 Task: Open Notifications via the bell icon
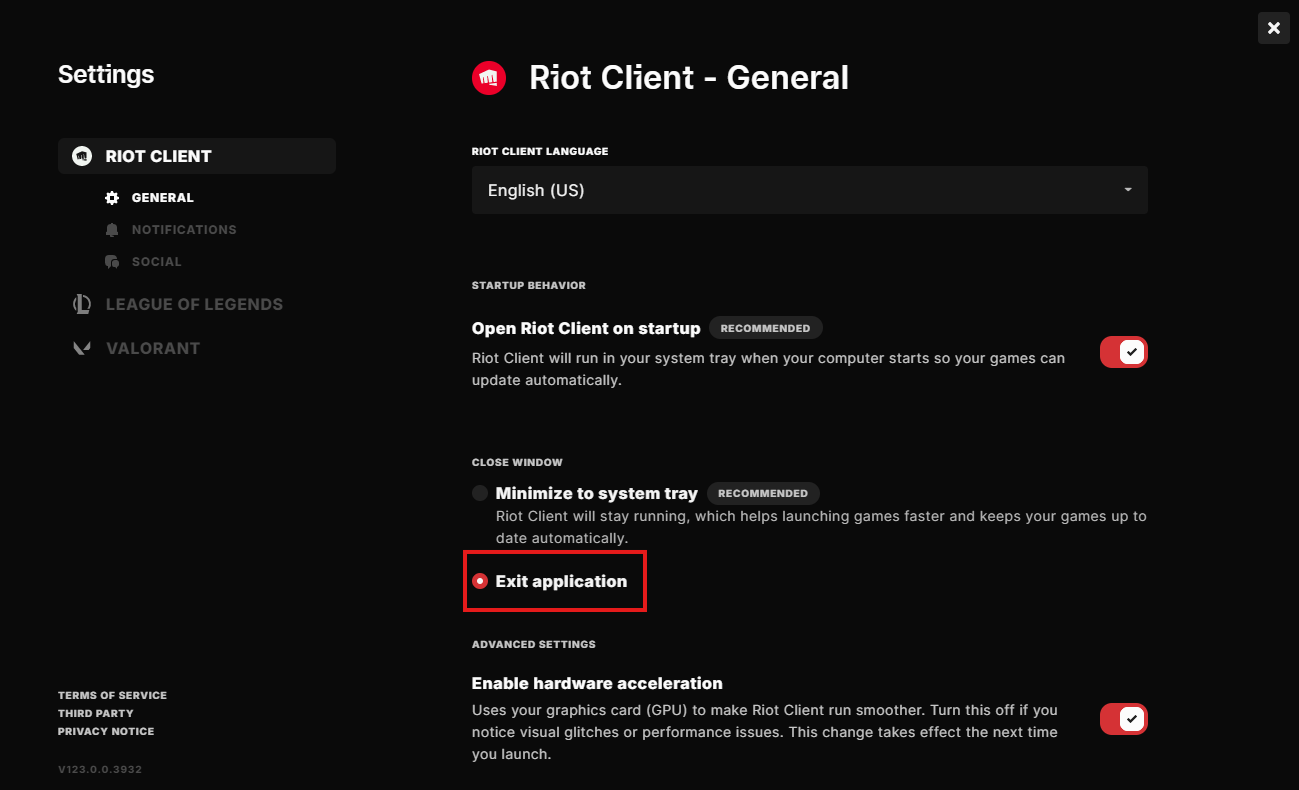click(x=112, y=230)
